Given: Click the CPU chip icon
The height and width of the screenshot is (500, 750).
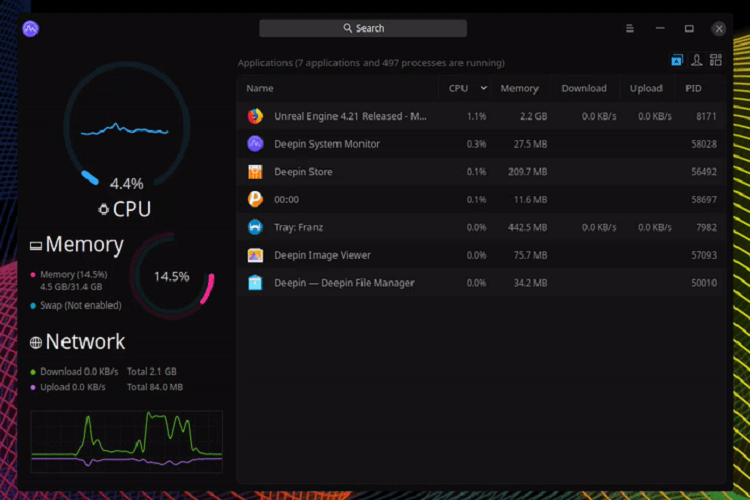Looking at the screenshot, I should (103, 210).
